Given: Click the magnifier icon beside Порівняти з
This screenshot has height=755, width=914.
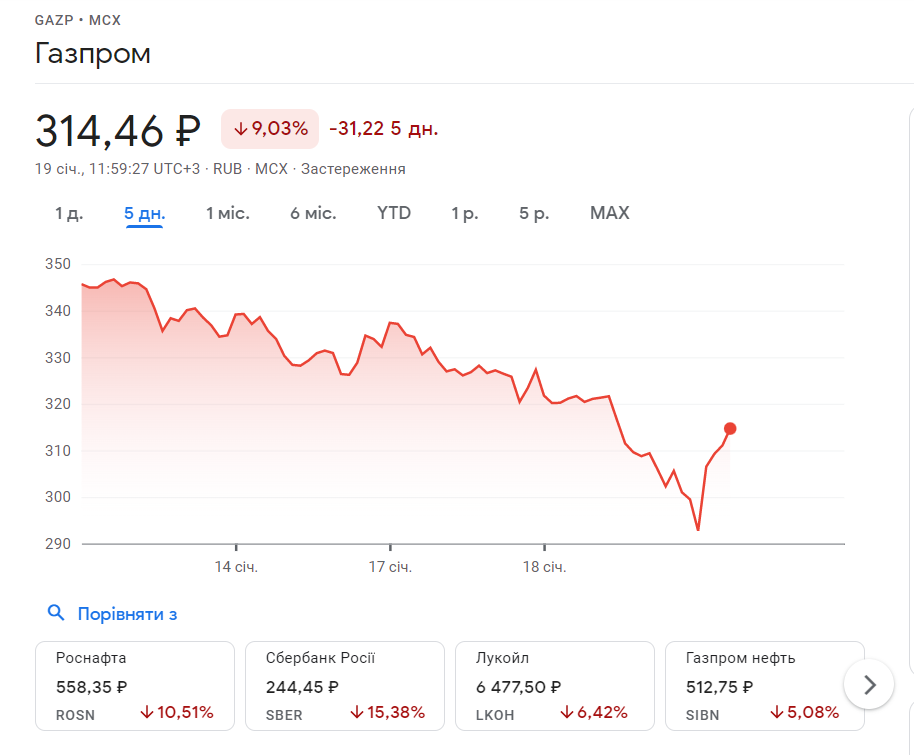Looking at the screenshot, I should point(56,613).
